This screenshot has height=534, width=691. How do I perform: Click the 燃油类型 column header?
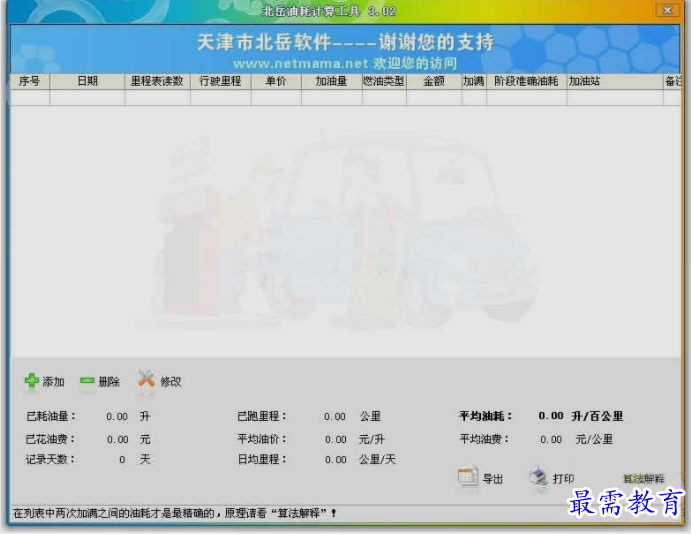click(384, 81)
